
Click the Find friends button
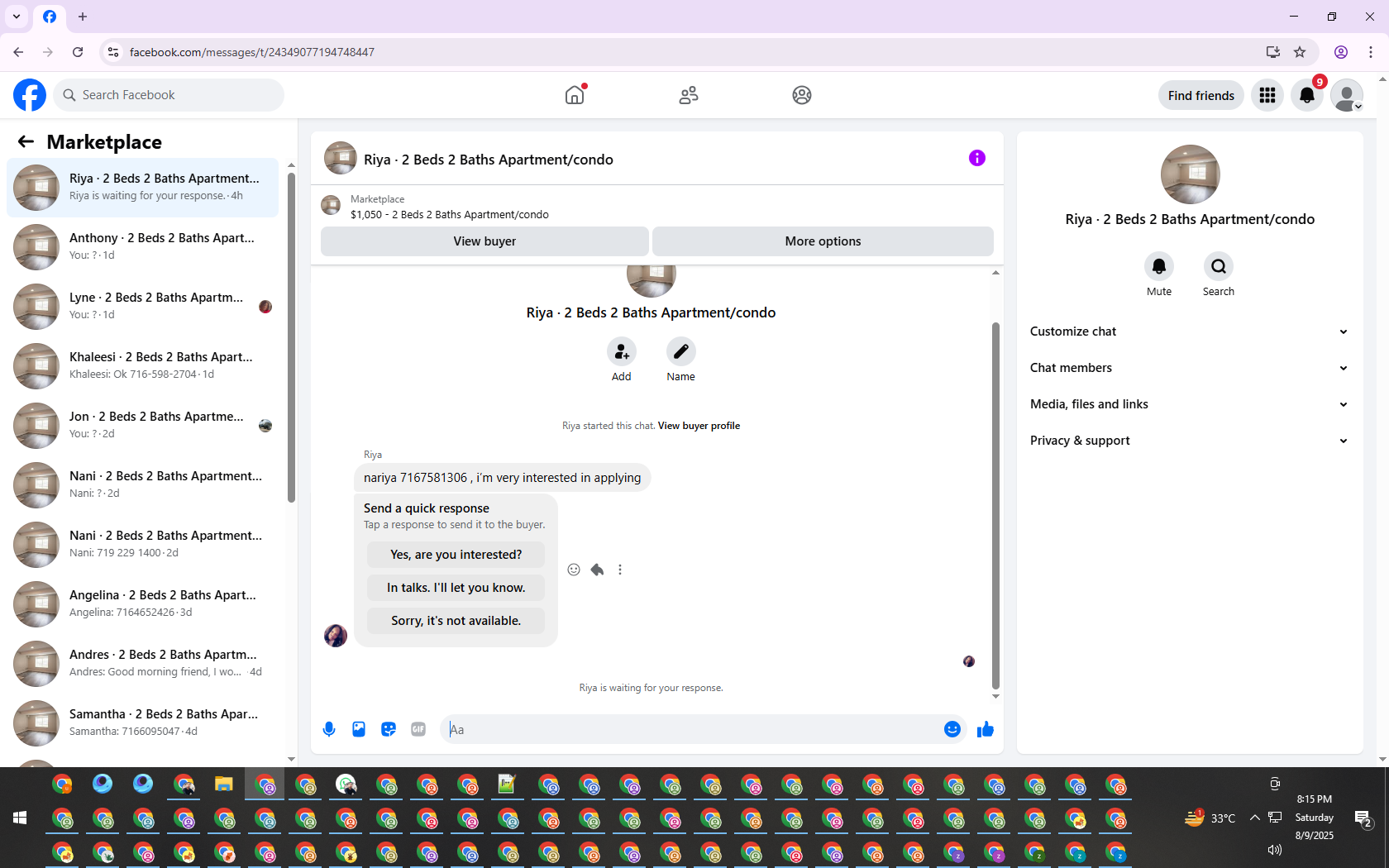(1201, 95)
